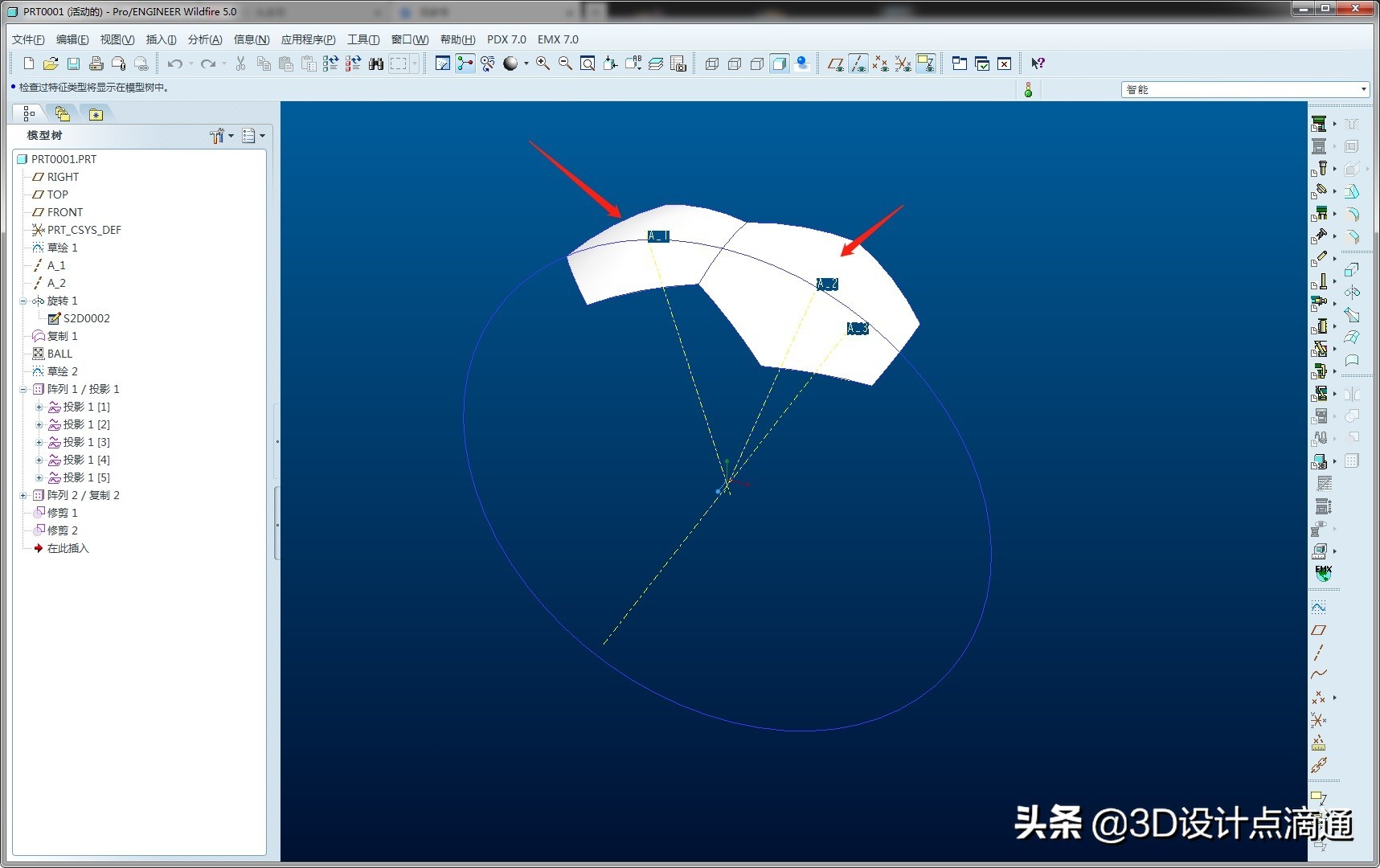Open the 工具(T) menu
Screen dimensions: 1380x868
[x=362, y=39]
